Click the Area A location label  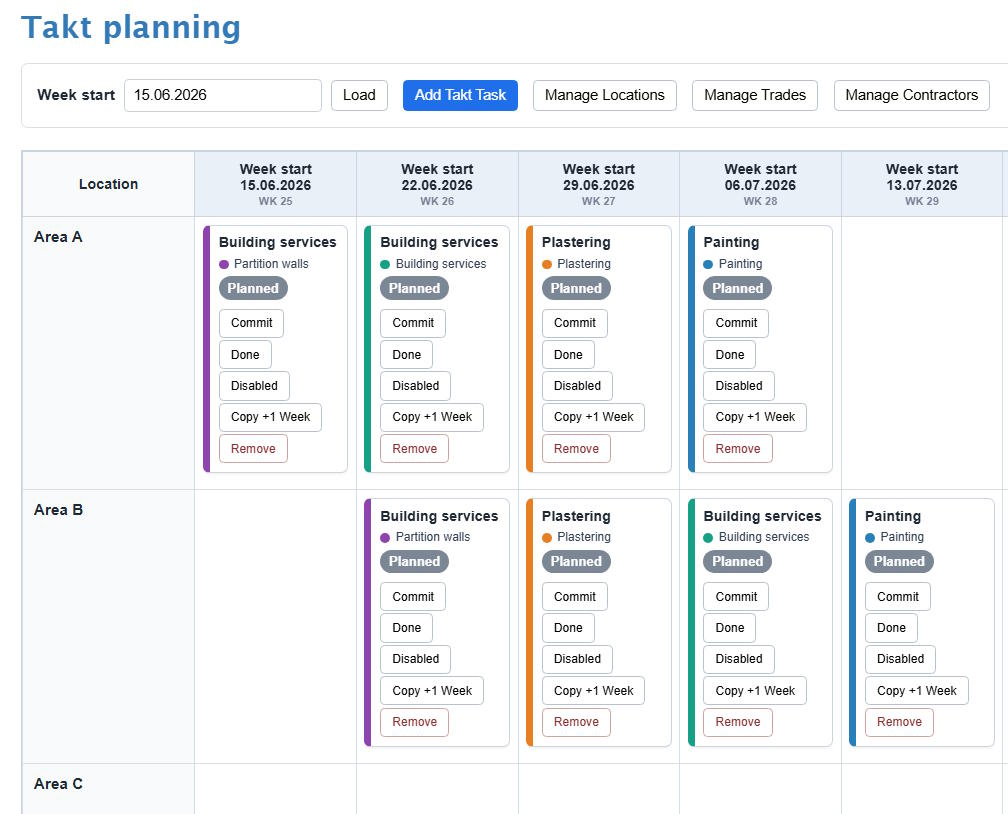(58, 237)
